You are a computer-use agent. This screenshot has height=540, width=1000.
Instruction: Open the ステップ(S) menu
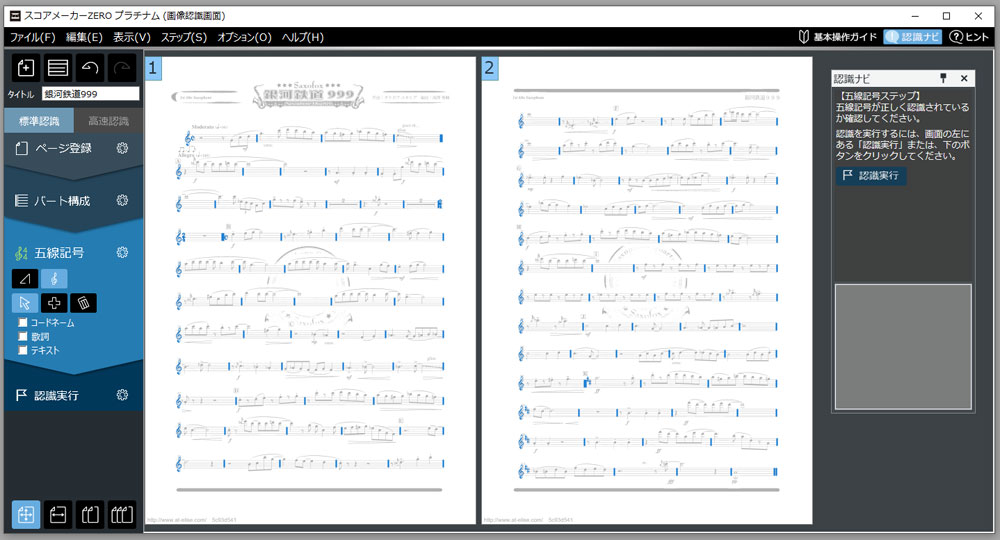pyautogui.click(x=184, y=37)
